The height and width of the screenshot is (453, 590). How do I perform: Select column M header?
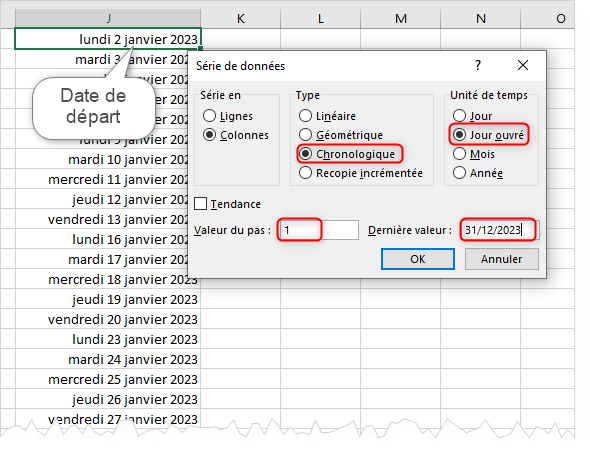pos(401,18)
